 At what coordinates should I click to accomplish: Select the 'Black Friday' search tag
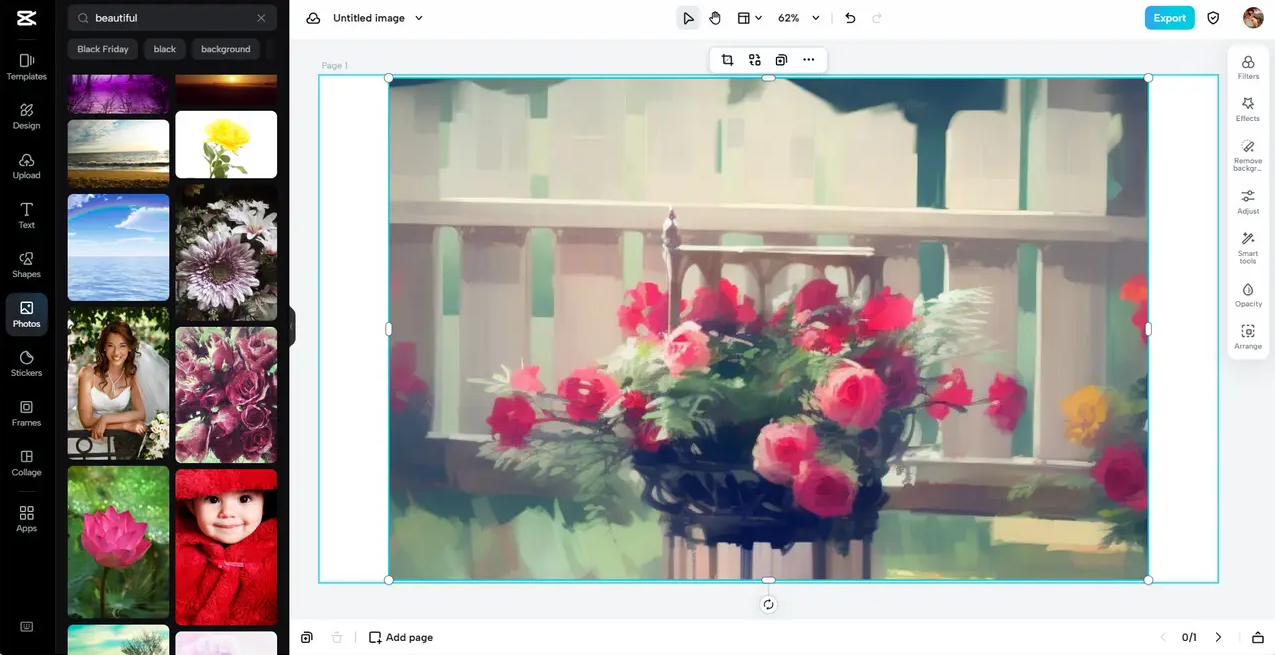click(103, 49)
